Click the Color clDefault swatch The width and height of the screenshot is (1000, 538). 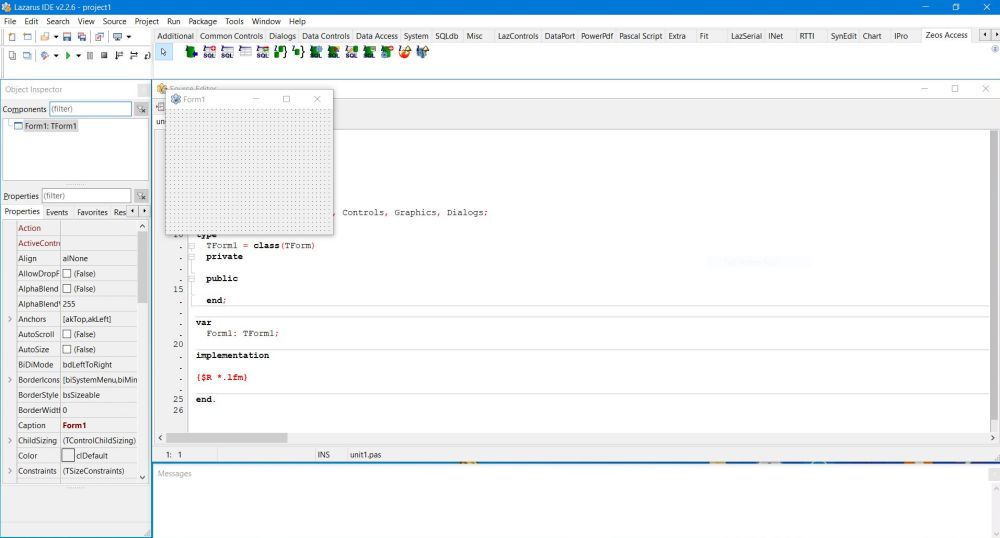[x=68, y=456]
